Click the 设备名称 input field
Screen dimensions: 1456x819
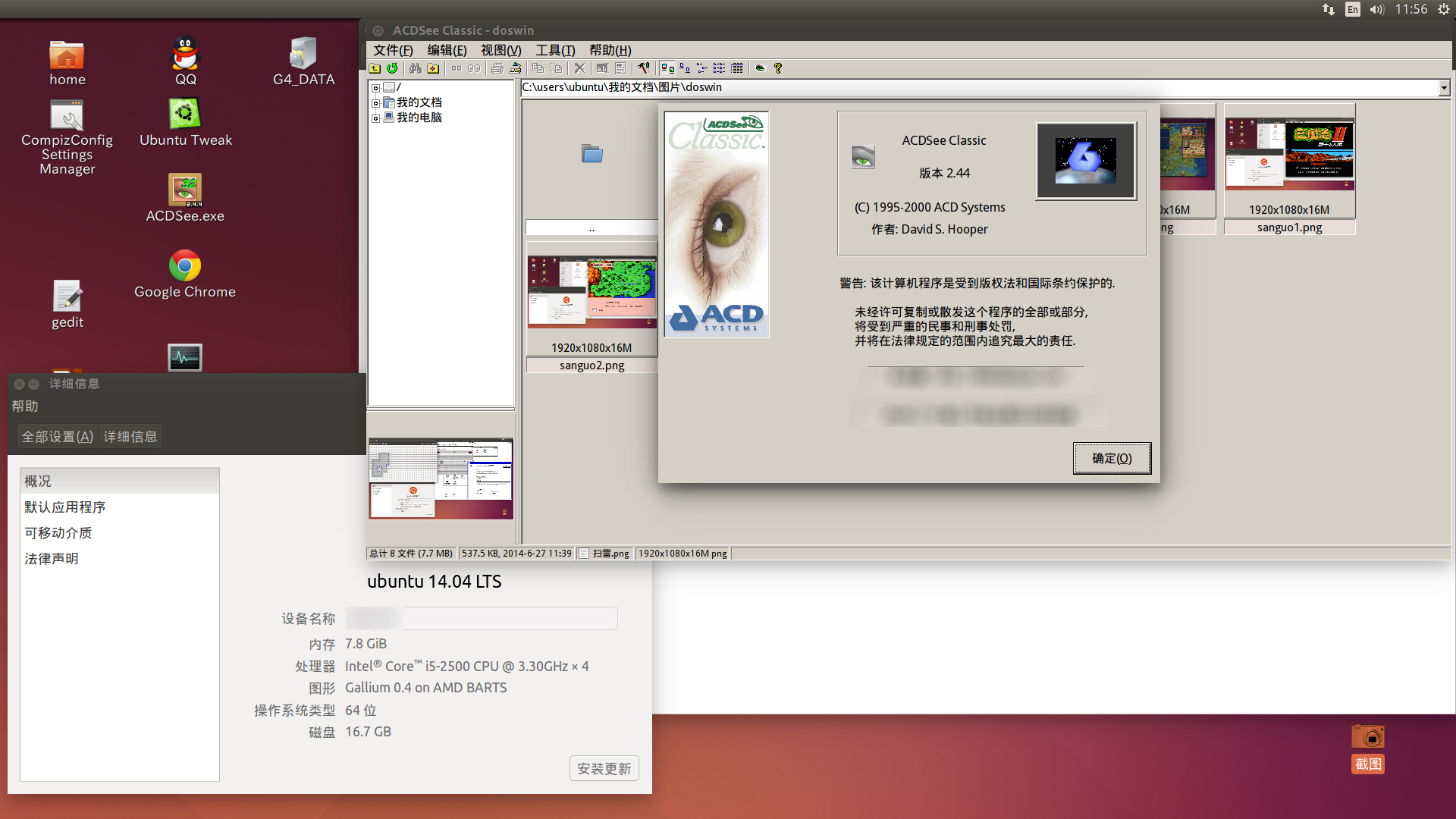click(482, 618)
